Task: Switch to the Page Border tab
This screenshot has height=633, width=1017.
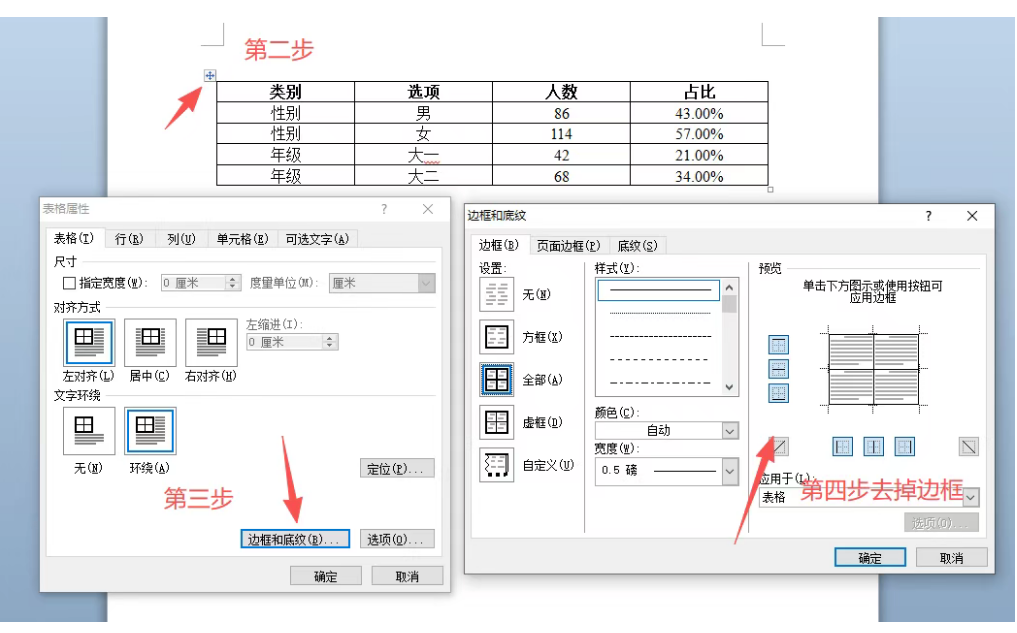Action: [568, 246]
